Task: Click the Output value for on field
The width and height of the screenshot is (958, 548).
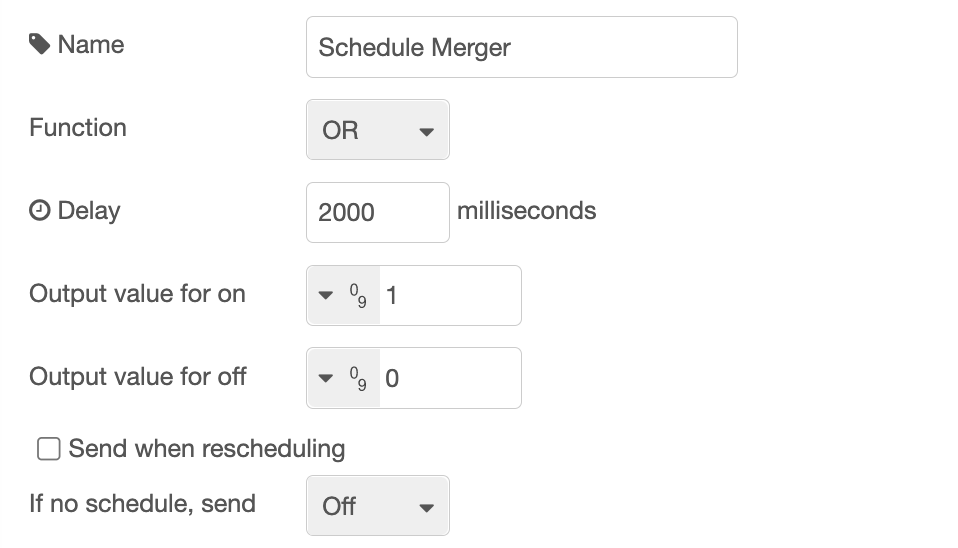Action: (x=449, y=295)
